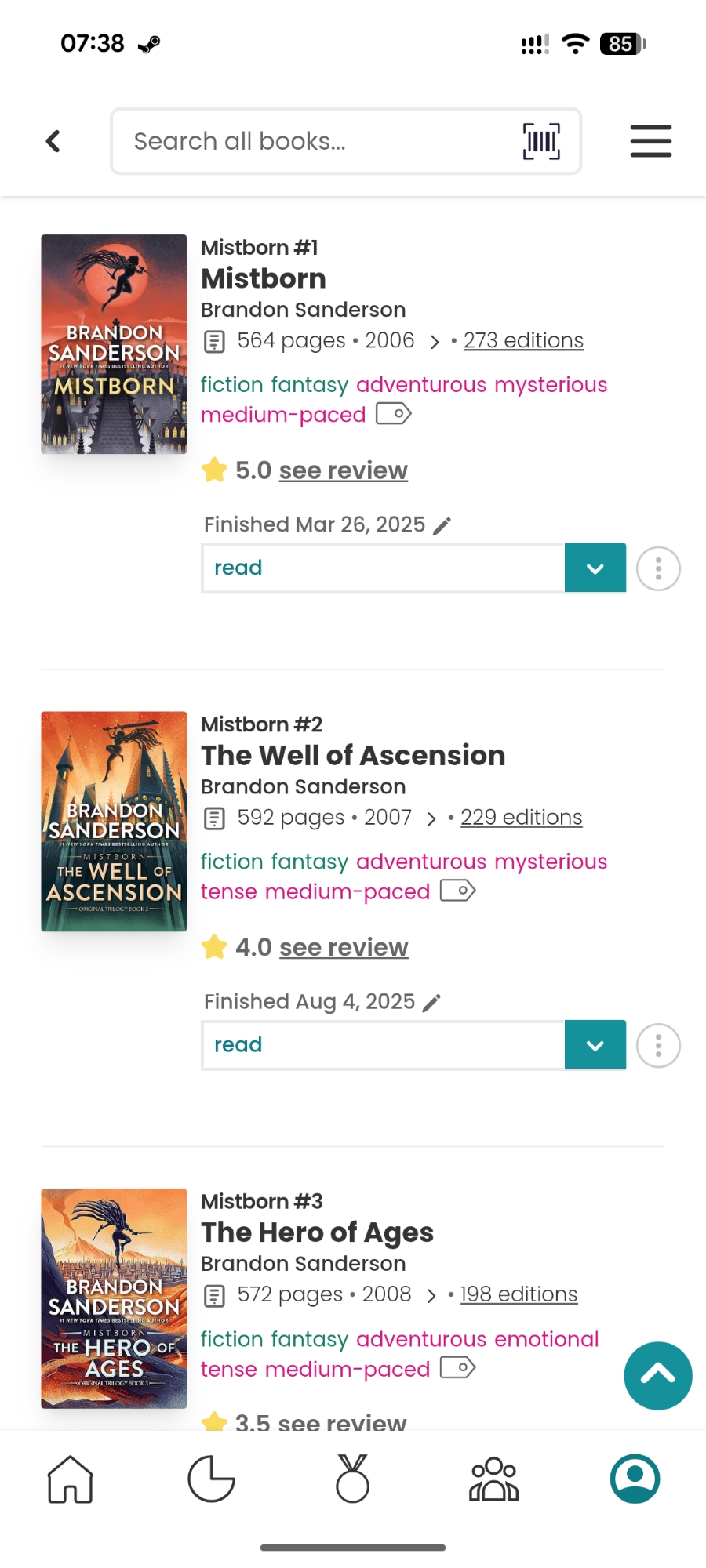View 273 editions of Mistborn
This screenshot has height=1568, width=706.
click(523, 340)
